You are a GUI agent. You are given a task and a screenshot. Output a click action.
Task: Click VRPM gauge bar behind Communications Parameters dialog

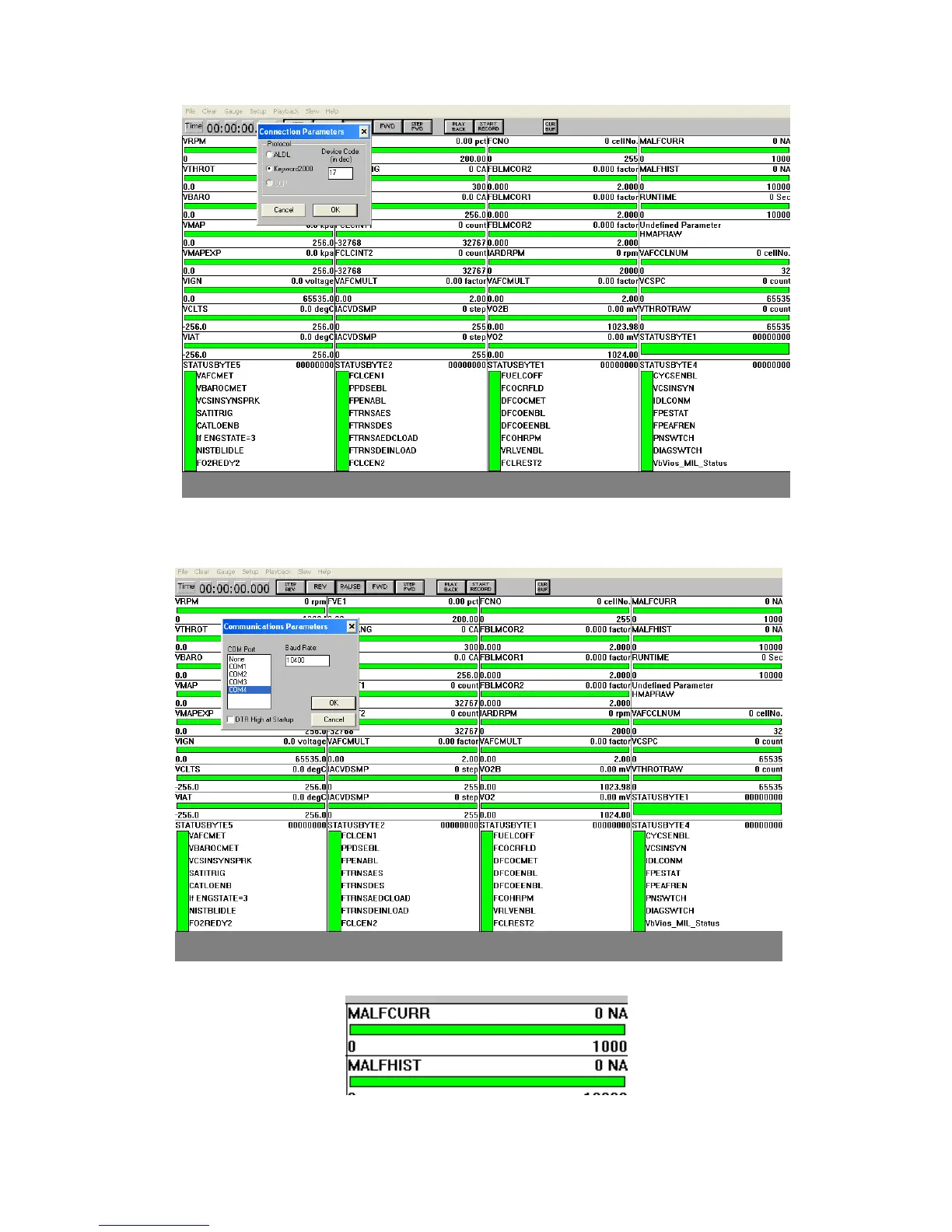[x=250, y=611]
